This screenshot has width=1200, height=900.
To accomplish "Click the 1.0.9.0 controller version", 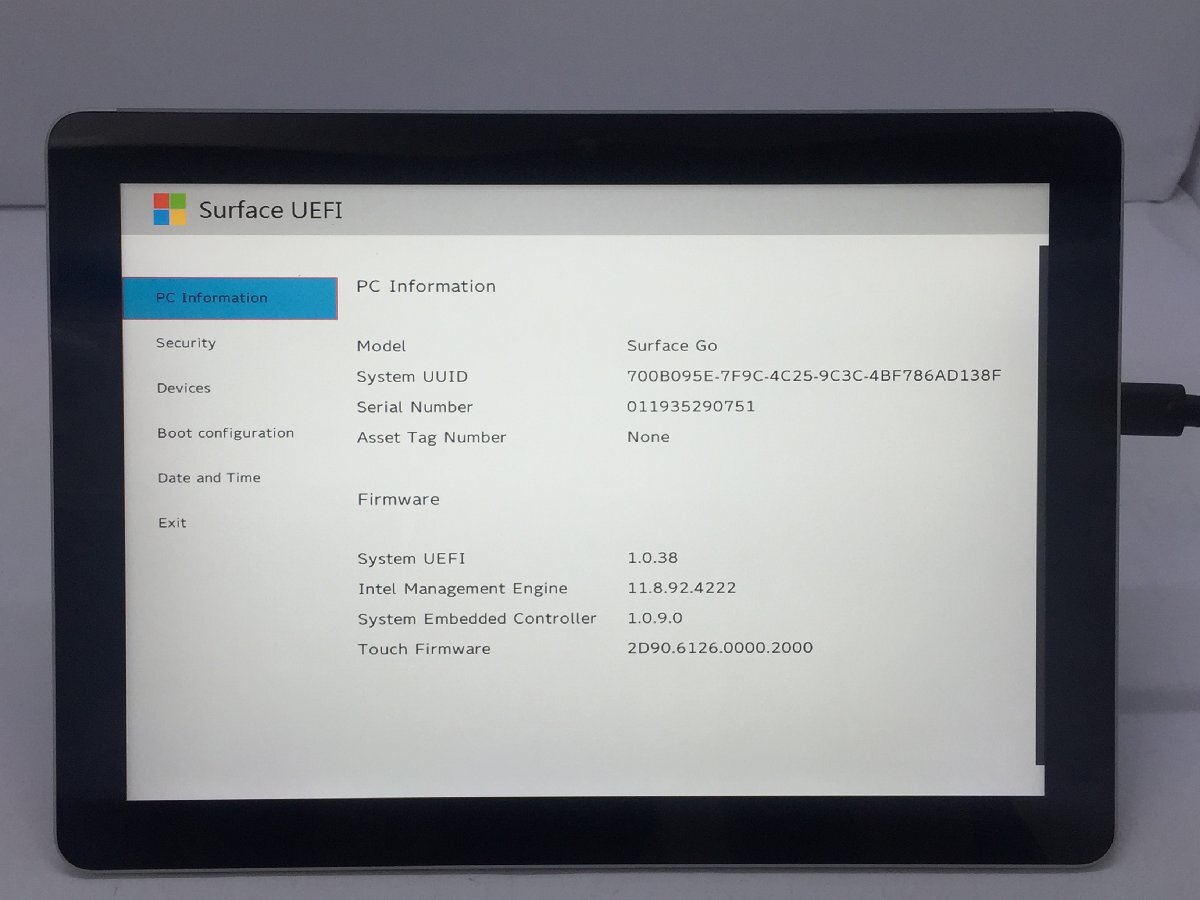I will point(655,618).
